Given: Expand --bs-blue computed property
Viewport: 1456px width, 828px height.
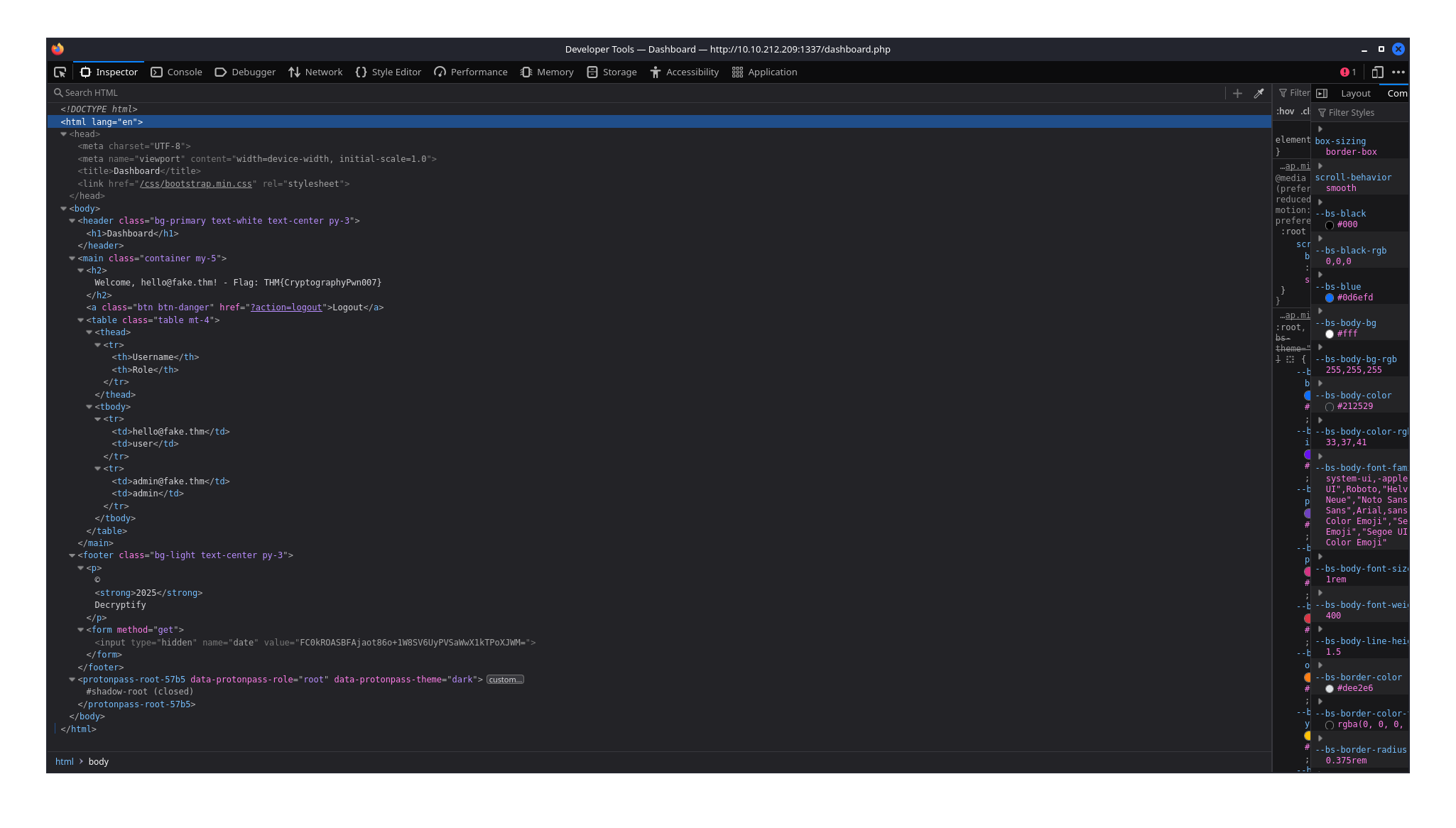Looking at the screenshot, I should [1320, 276].
